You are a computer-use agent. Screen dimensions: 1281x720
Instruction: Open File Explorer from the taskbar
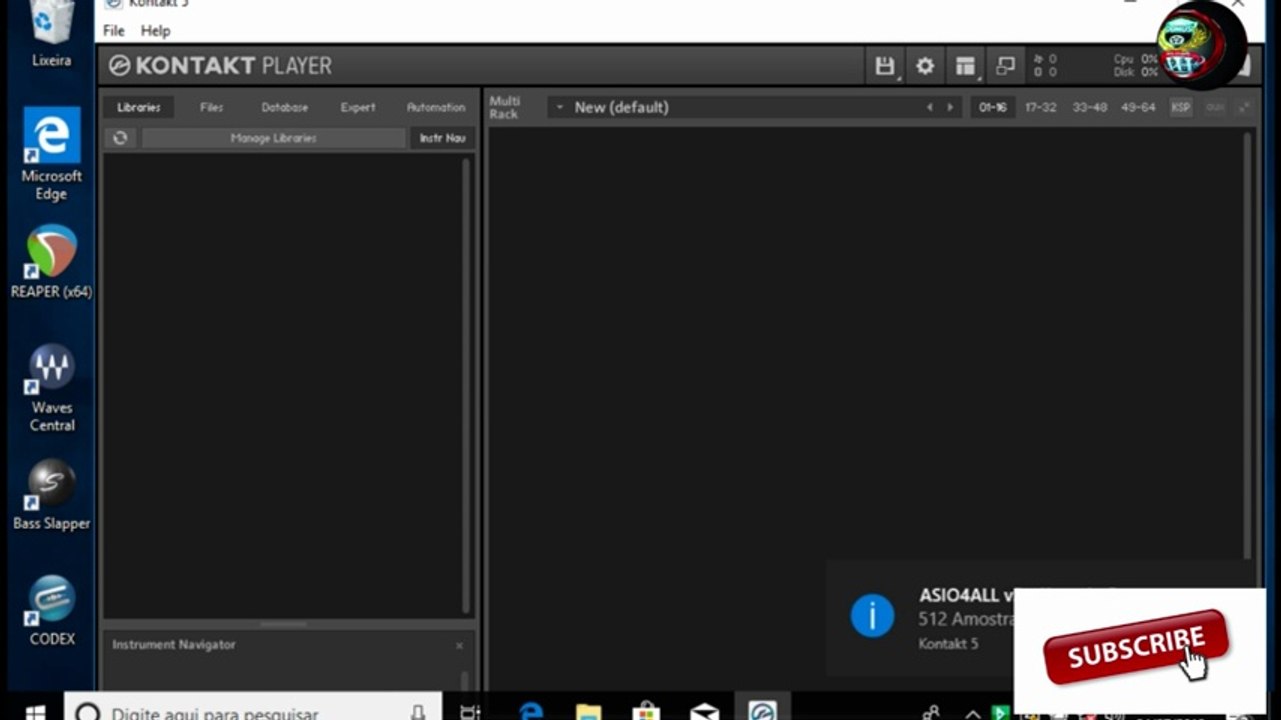tap(589, 711)
